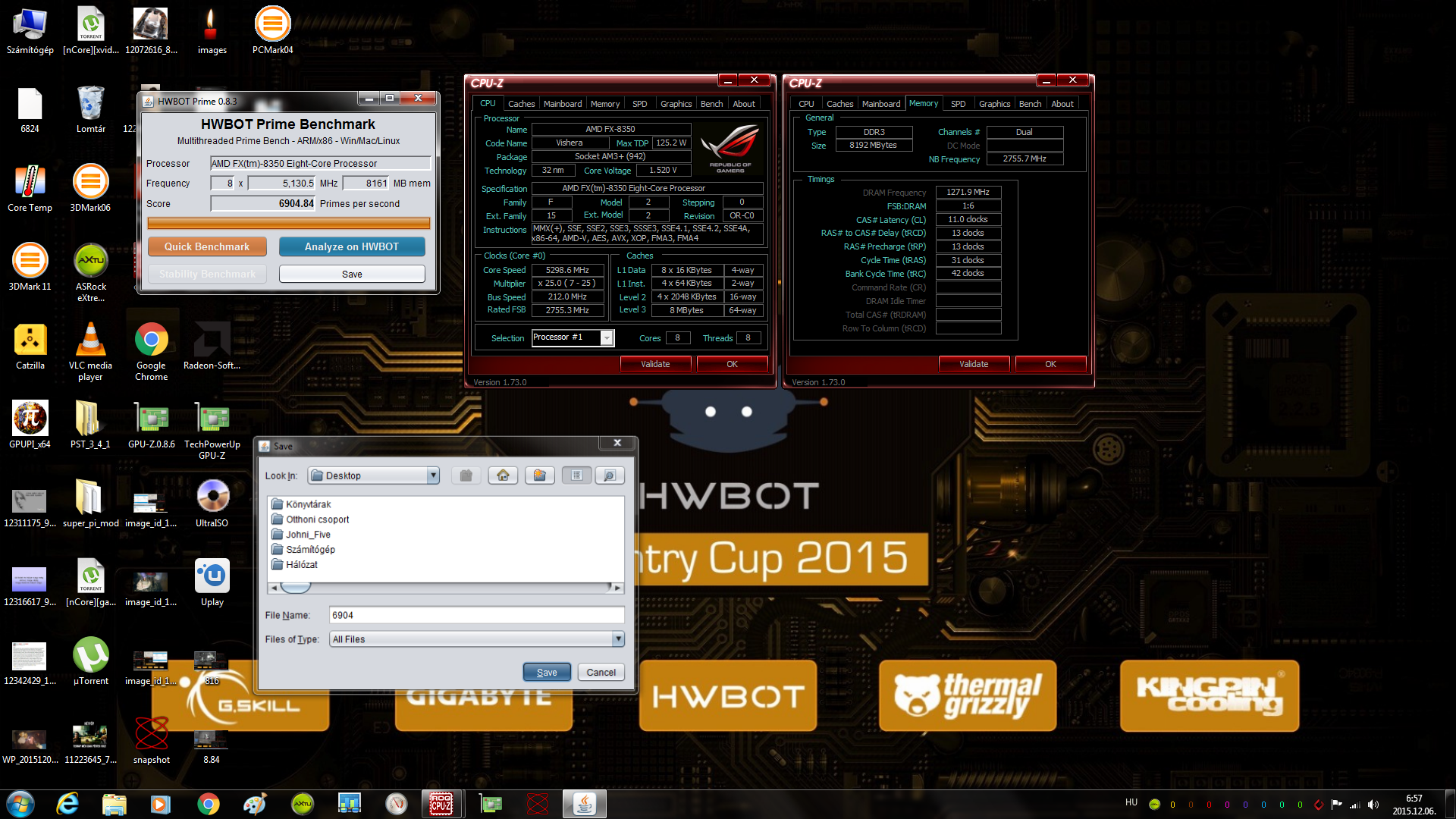Launch 3DMark06 shortcut
The height and width of the screenshot is (819, 1456).
pos(90,188)
